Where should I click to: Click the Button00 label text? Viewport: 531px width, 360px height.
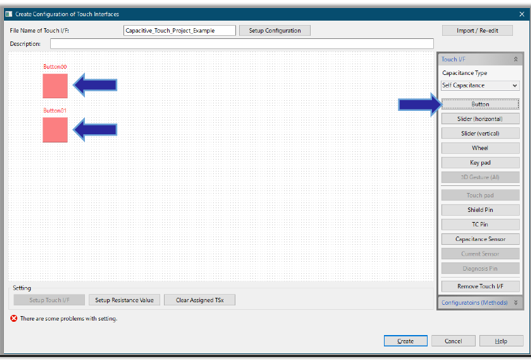[x=55, y=67]
